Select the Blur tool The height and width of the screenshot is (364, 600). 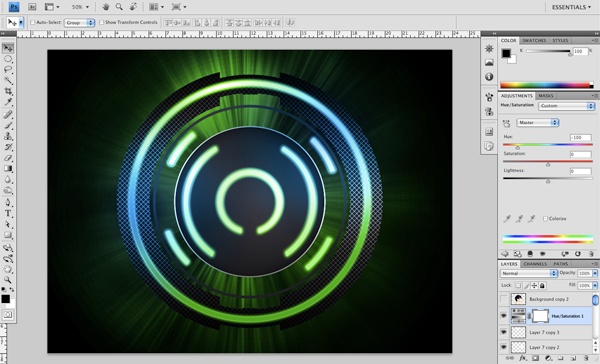(x=8, y=179)
